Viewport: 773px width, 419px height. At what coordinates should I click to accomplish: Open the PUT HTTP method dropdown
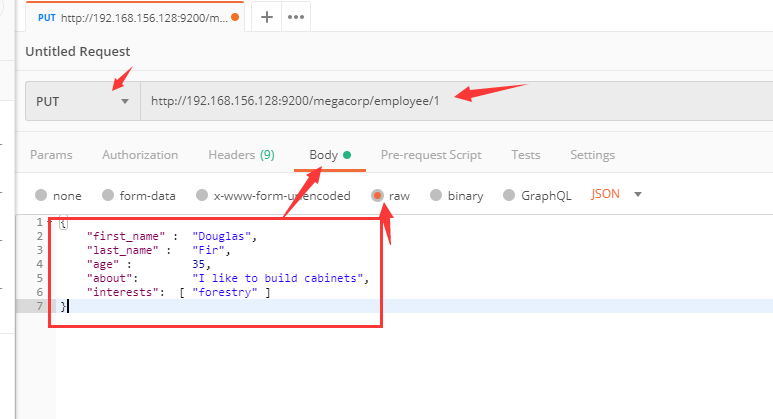82,101
